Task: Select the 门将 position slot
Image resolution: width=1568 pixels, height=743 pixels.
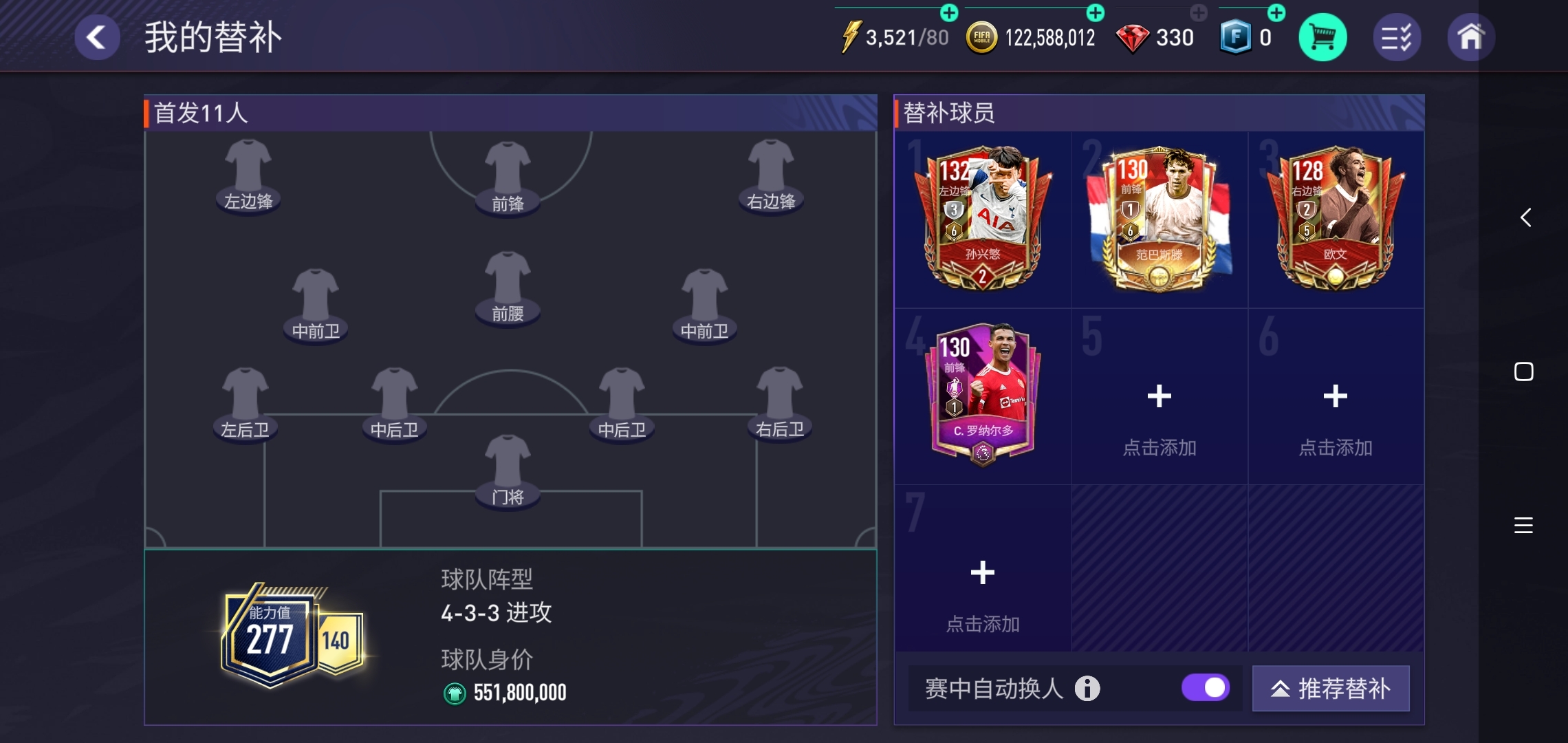Action: (508, 471)
